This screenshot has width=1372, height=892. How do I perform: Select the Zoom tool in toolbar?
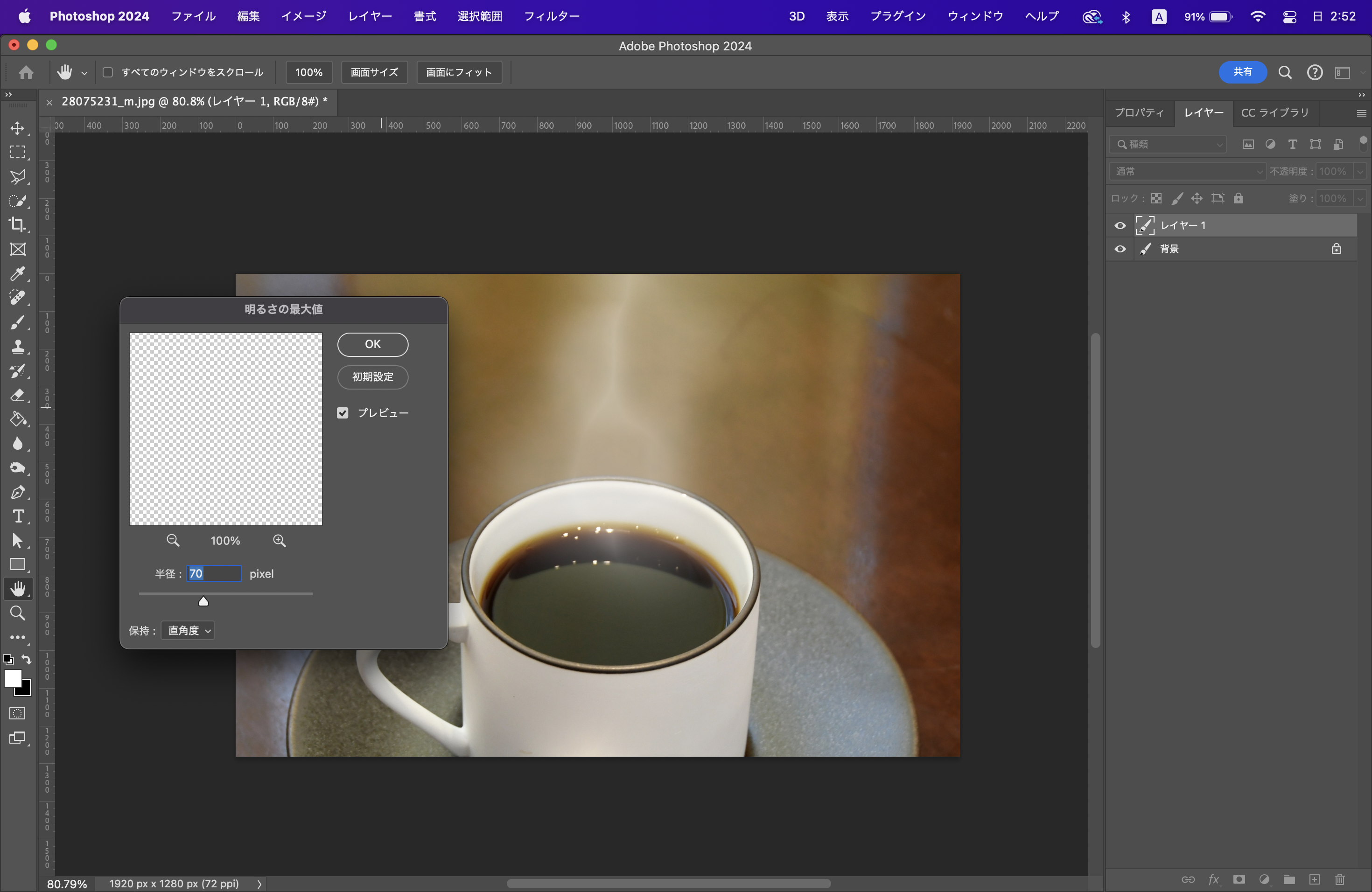coord(17,613)
